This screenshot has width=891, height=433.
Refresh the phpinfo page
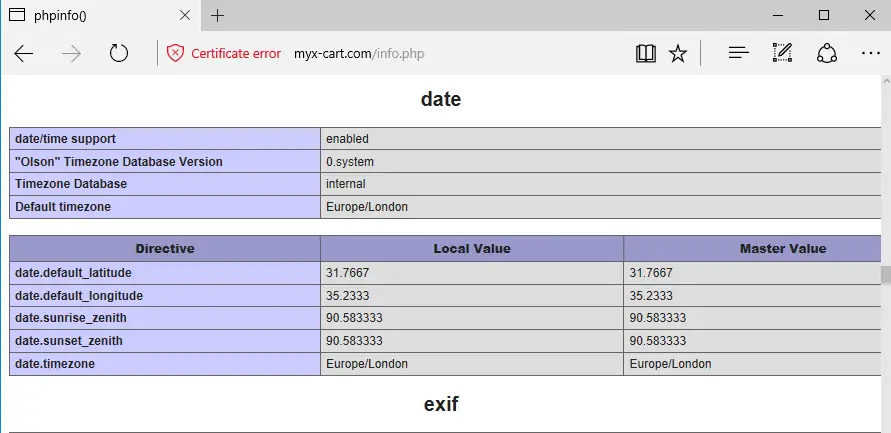[119, 54]
